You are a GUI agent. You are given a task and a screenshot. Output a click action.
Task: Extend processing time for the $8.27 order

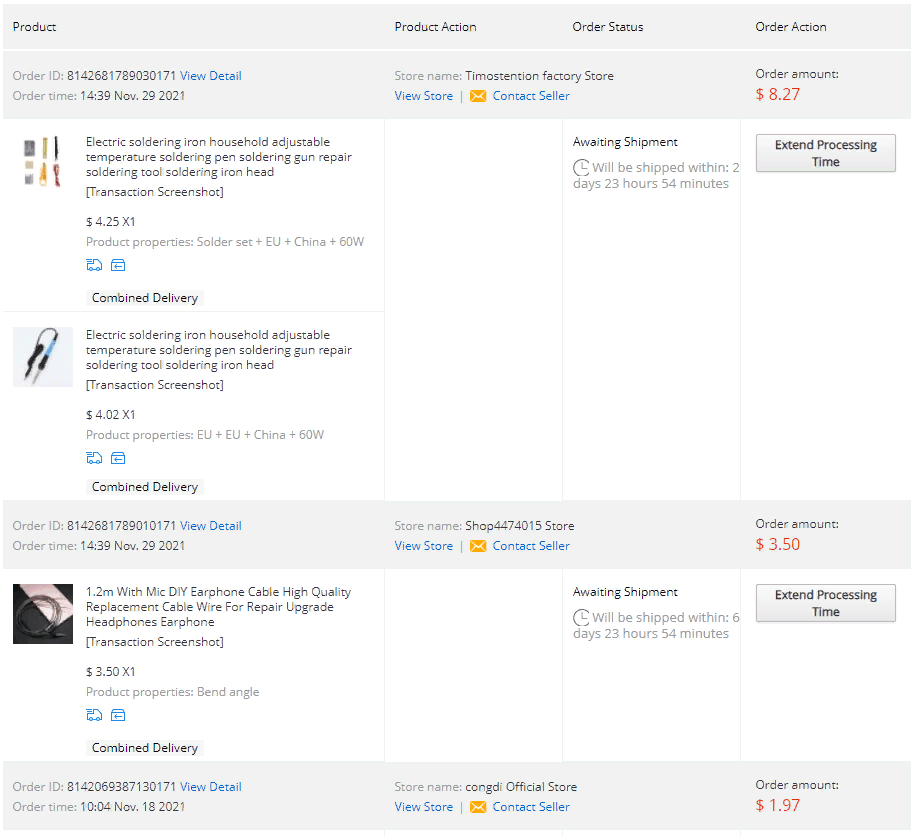pyautogui.click(x=825, y=153)
